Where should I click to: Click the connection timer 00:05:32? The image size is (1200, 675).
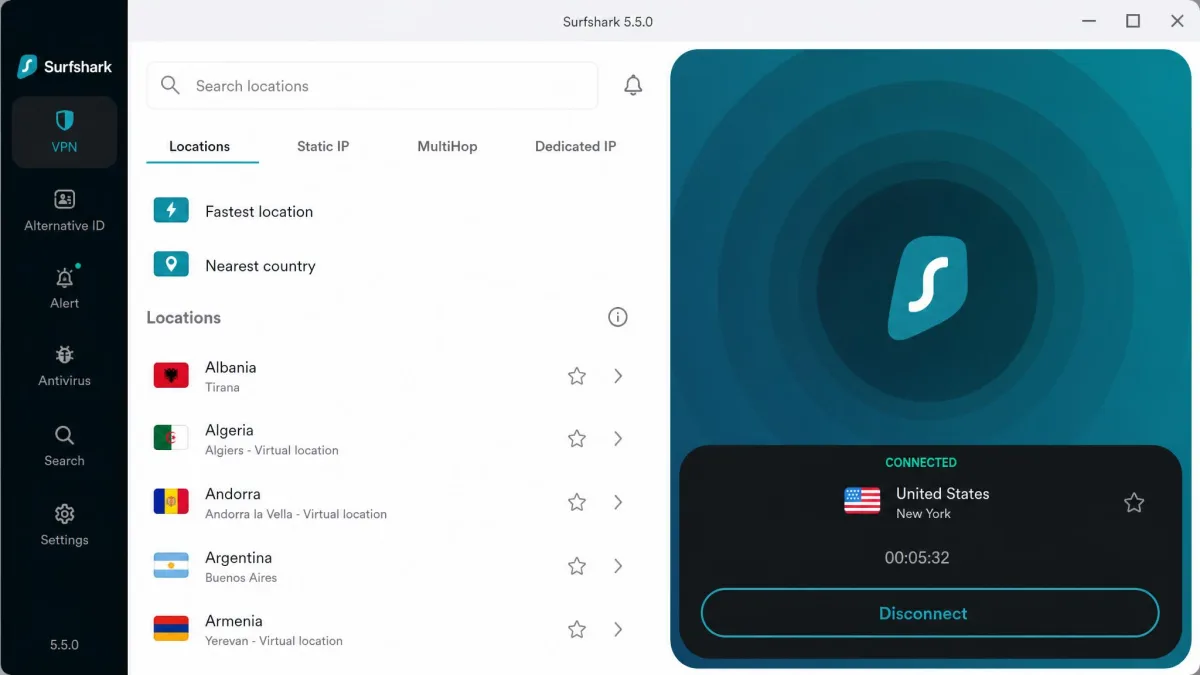click(x=917, y=558)
